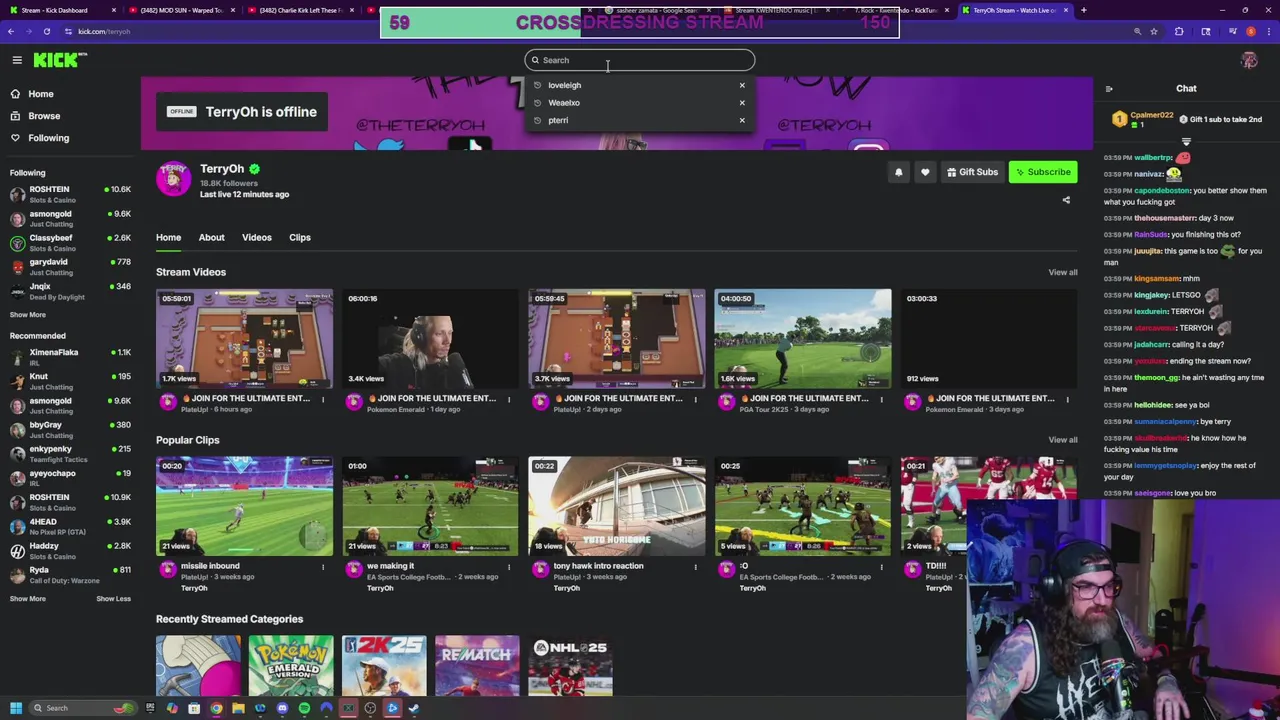Screen dimensions: 1280x720
Task: Open asmongold channel in Following list
Action: [x=70, y=219]
